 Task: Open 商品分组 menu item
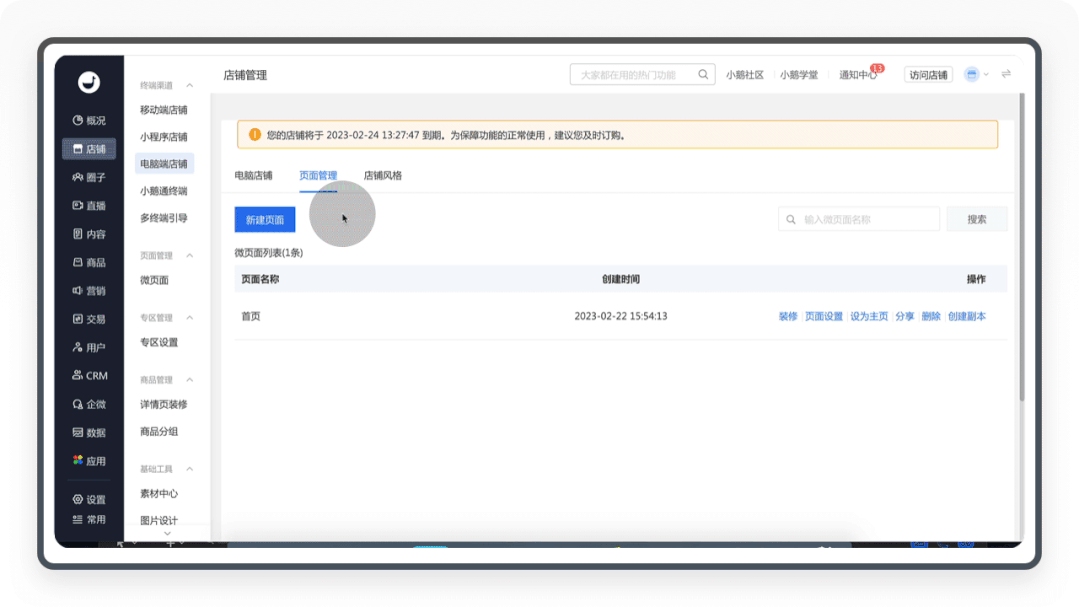pos(159,431)
